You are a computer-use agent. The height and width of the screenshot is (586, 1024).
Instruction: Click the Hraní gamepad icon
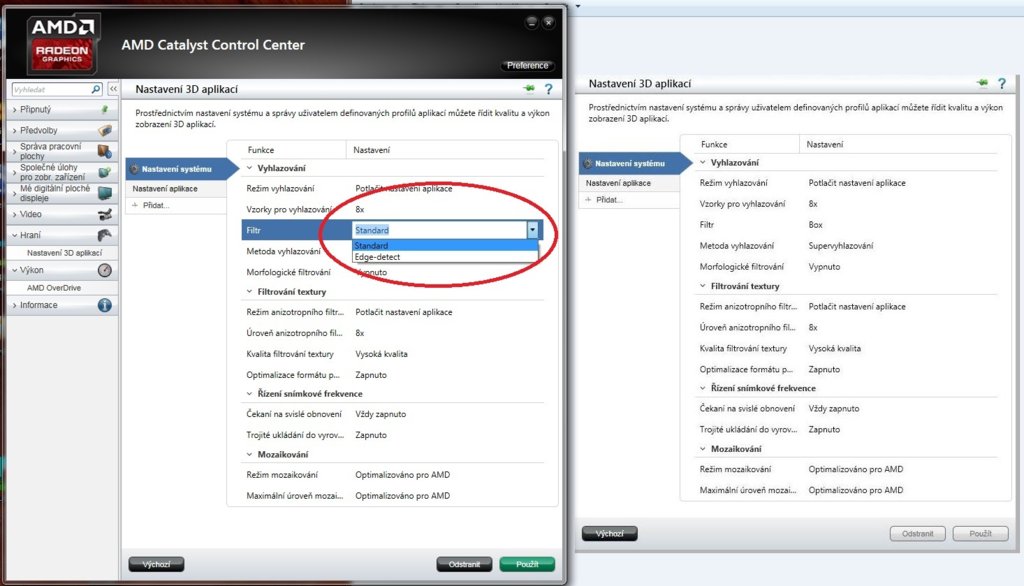click(x=104, y=235)
